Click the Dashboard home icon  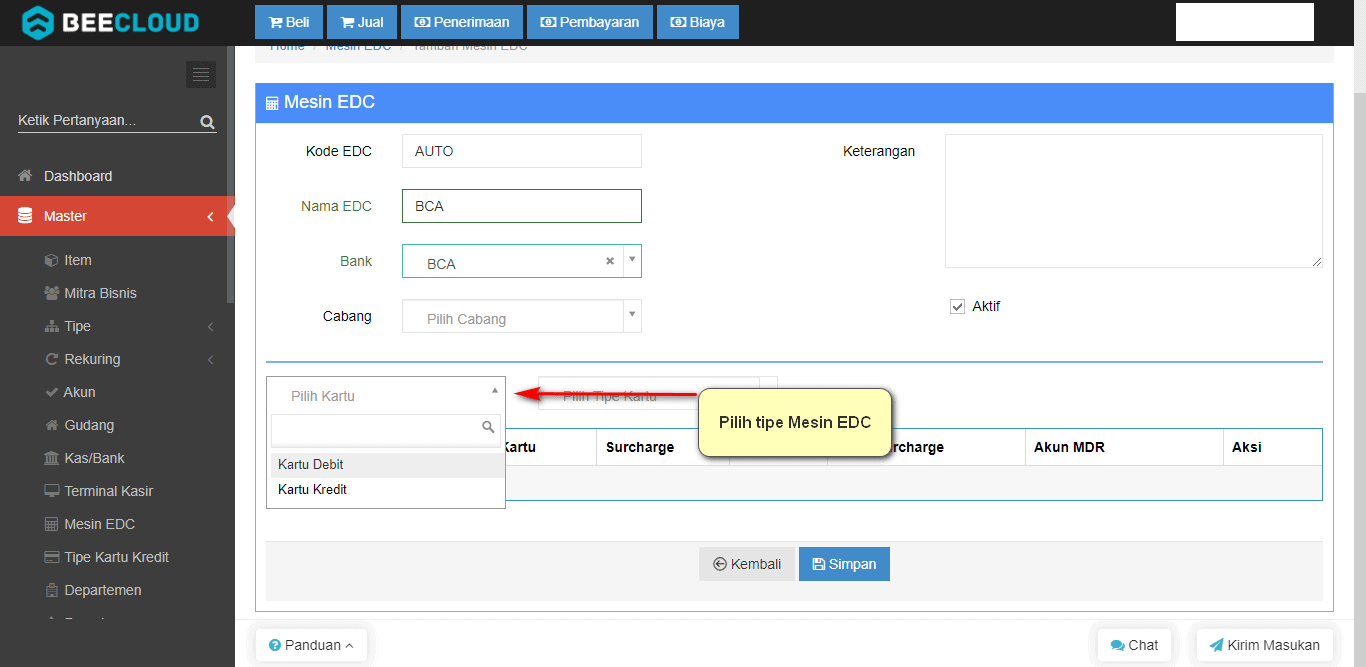click(x=26, y=176)
